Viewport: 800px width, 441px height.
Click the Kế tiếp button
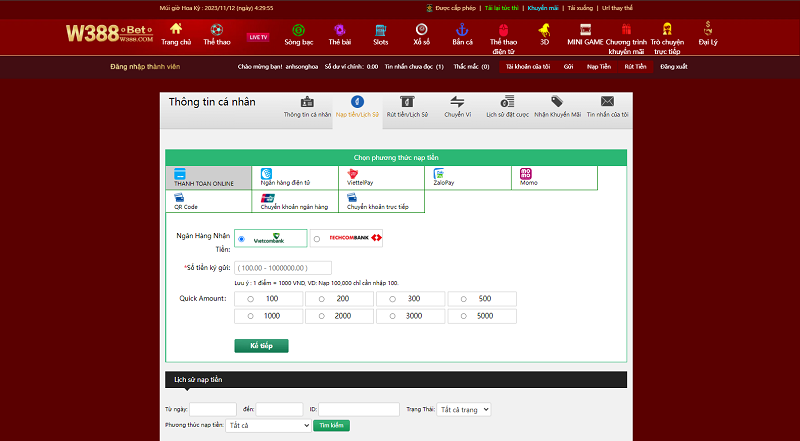261,346
